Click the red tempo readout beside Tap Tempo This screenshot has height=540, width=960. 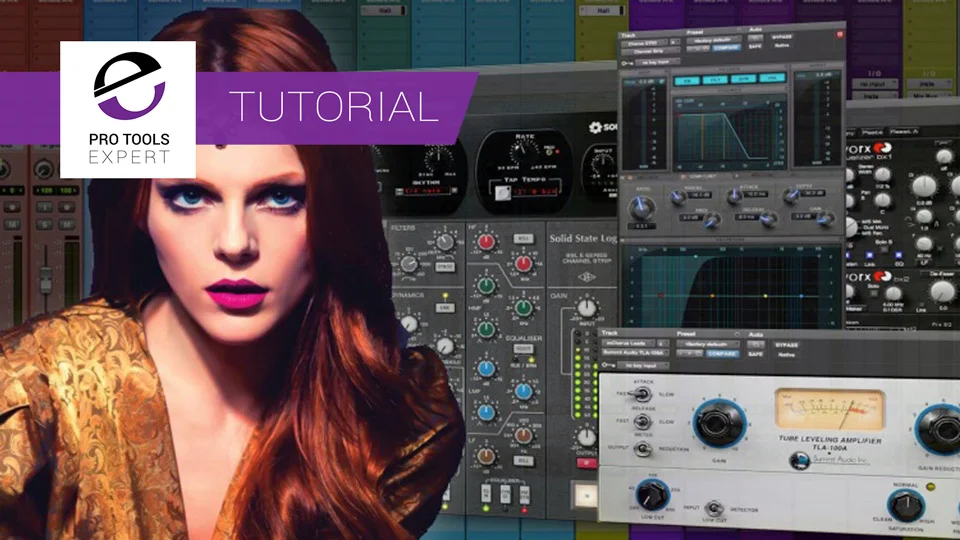tap(533, 192)
